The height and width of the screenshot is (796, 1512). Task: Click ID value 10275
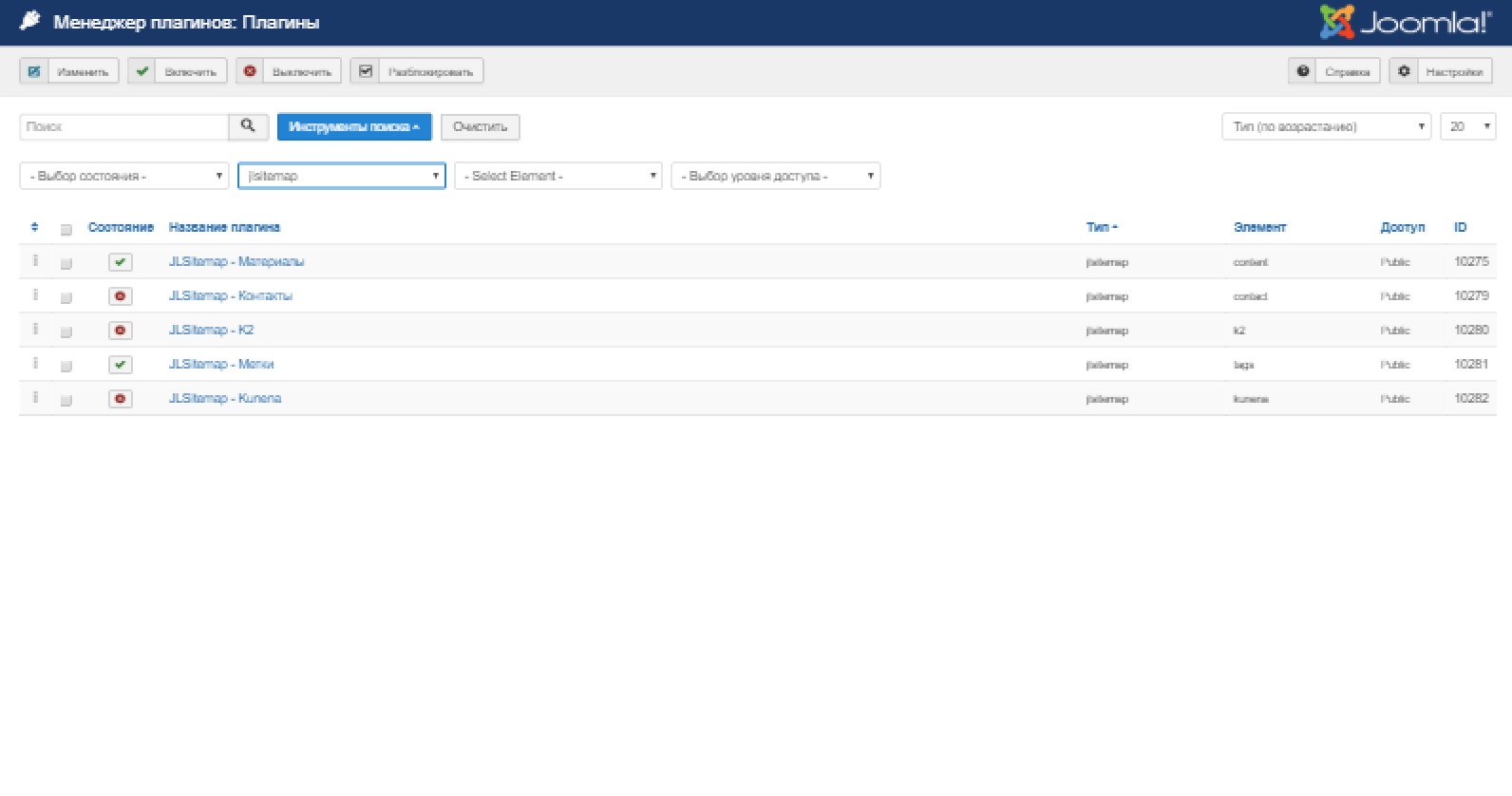pos(1471,261)
